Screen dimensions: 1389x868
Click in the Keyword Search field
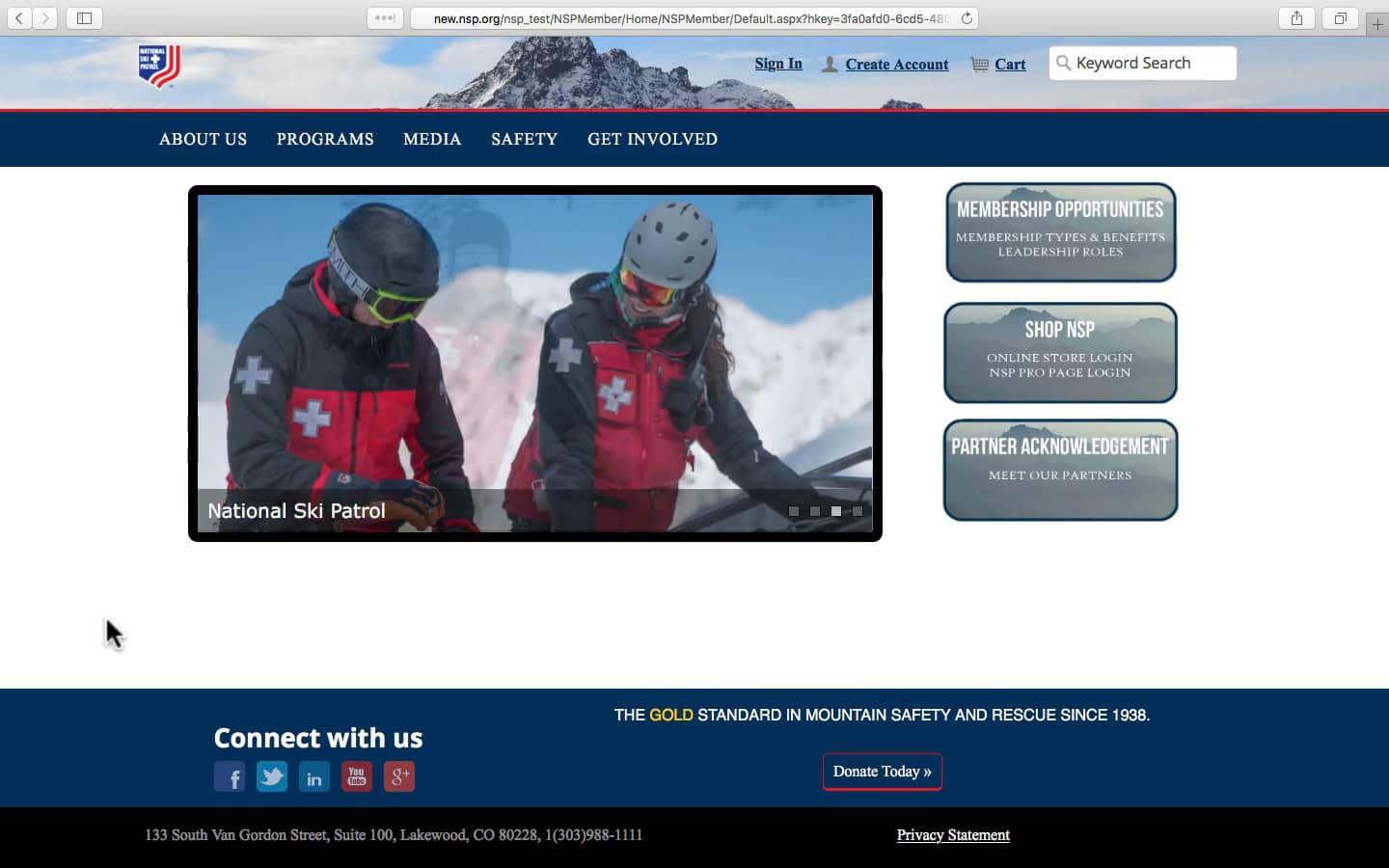(1143, 64)
